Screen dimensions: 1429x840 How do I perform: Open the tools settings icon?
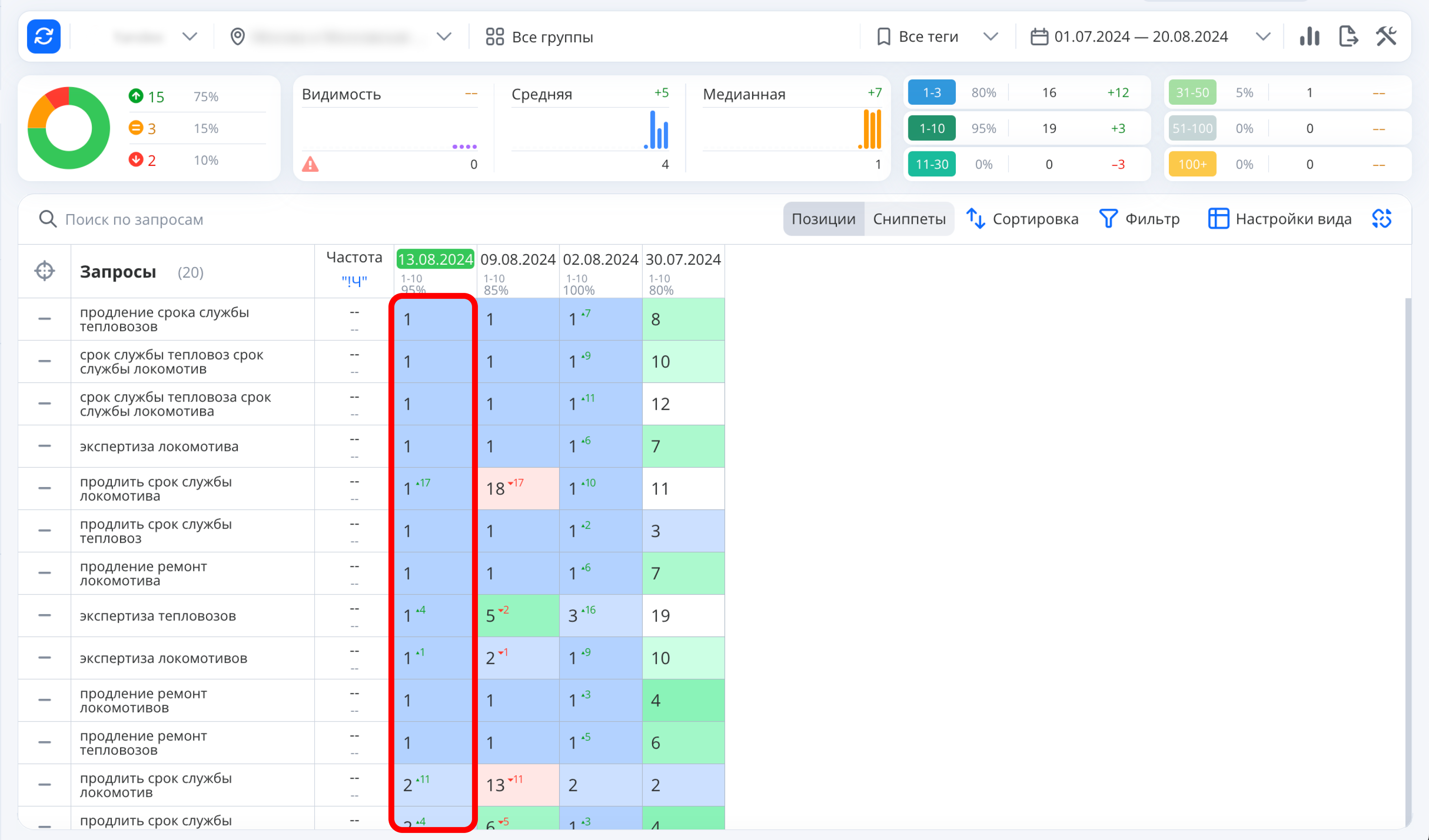pos(1386,37)
